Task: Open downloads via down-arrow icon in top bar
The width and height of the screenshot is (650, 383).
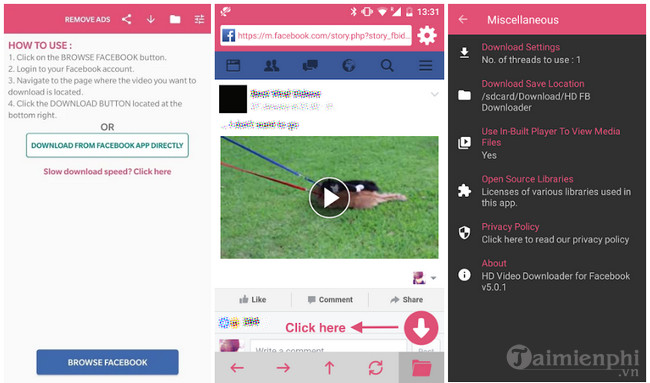Action: (x=150, y=19)
